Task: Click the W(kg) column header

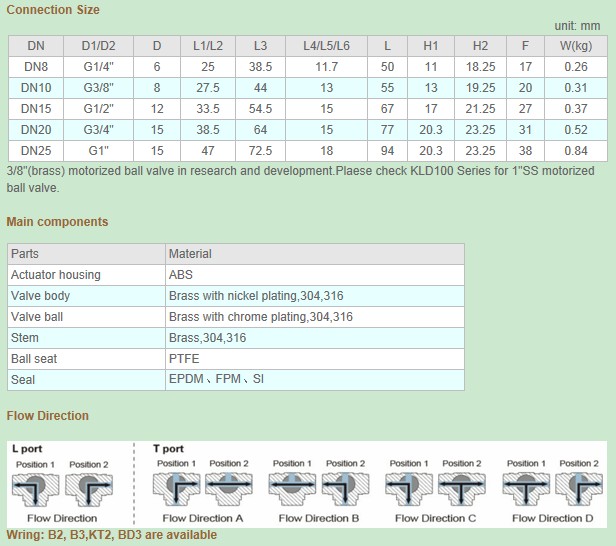Action: (575, 46)
